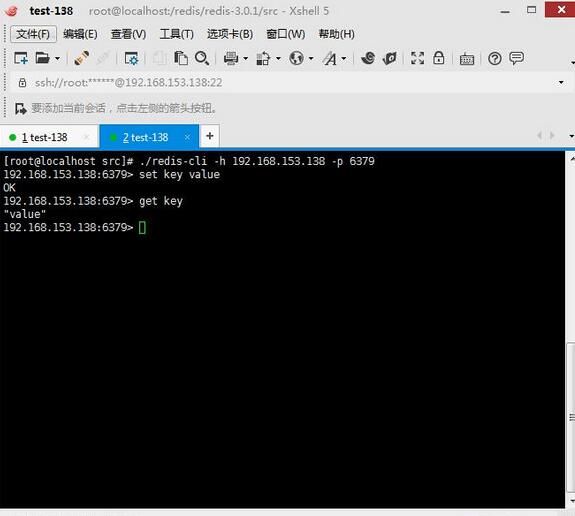Add new tab with plus button
Viewport: 575px width, 516px height.
coord(210,136)
